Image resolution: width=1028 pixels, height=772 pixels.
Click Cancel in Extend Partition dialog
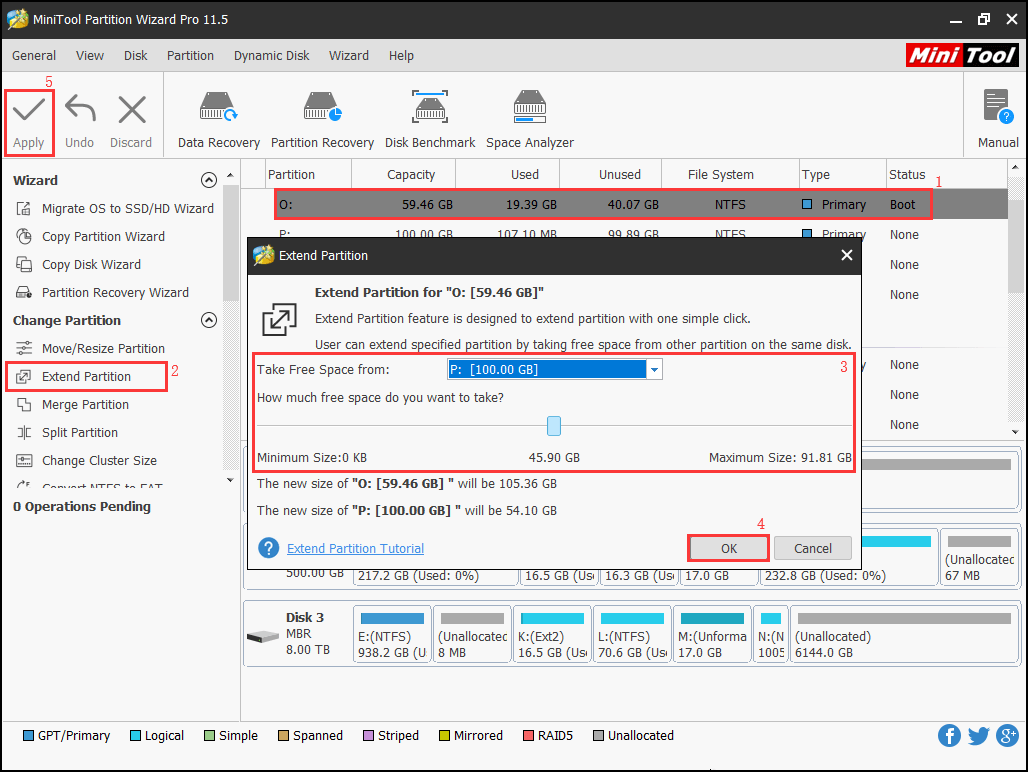pos(812,549)
